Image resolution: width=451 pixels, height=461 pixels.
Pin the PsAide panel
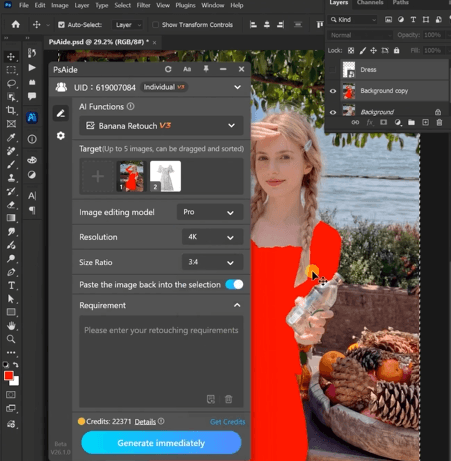tap(206, 69)
